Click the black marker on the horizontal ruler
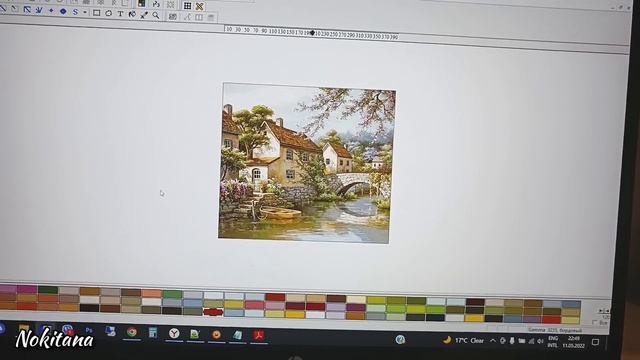The width and height of the screenshot is (640, 360). (312, 33)
